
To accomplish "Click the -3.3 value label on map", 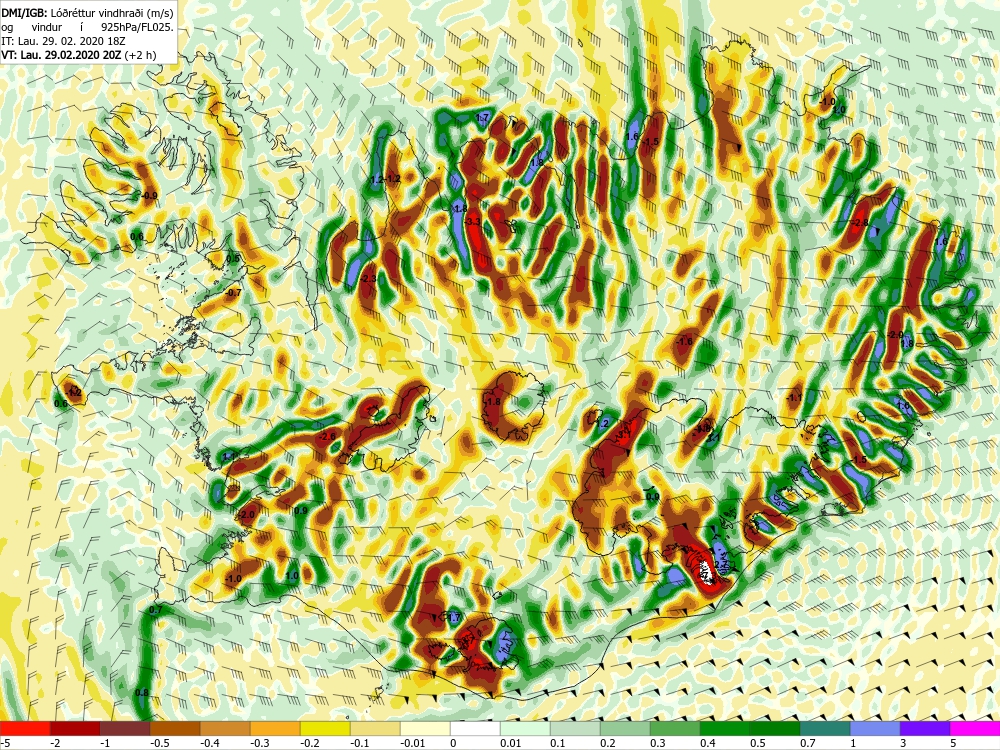I will (x=473, y=221).
